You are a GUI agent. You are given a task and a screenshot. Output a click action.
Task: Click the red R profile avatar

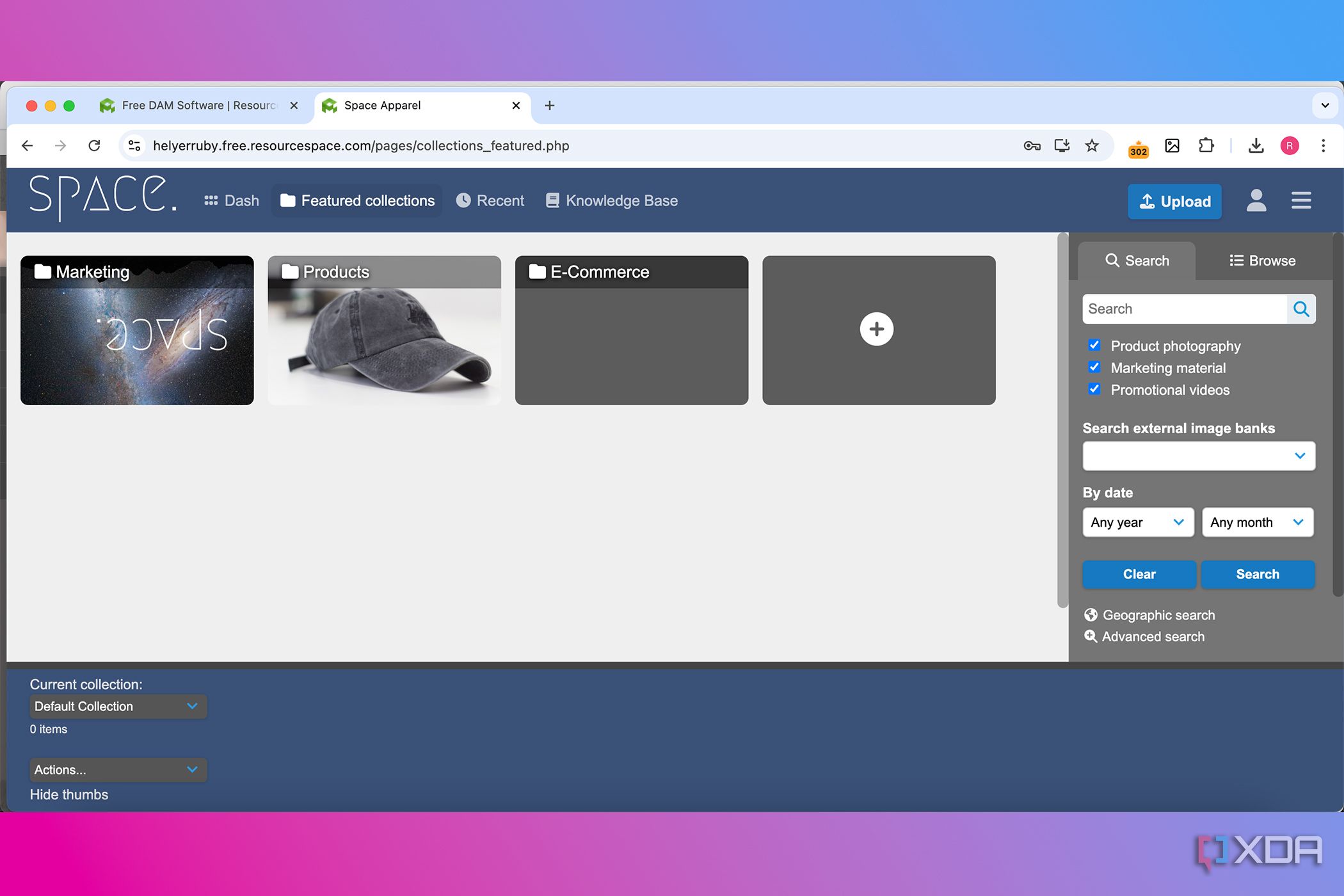point(1290,146)
